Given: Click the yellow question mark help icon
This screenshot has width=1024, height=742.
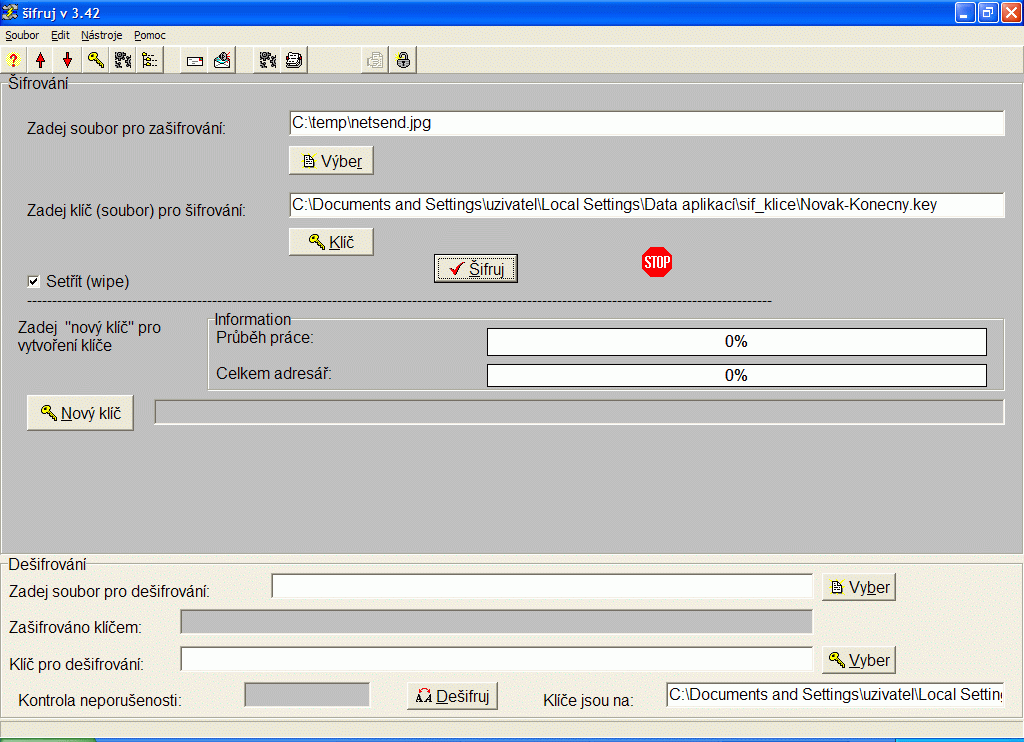Looking at the screenshot, I should (13, 61).
